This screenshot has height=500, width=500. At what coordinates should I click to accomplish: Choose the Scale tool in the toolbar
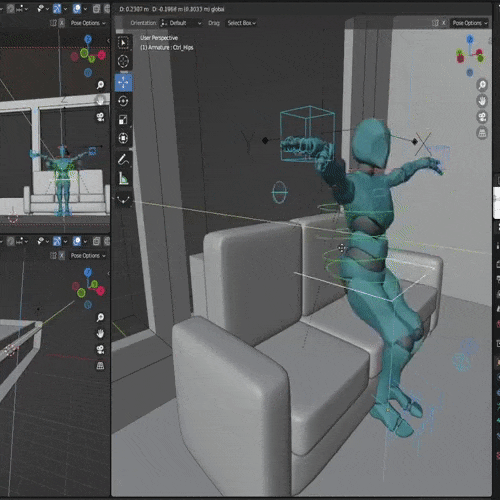point(123,120)
